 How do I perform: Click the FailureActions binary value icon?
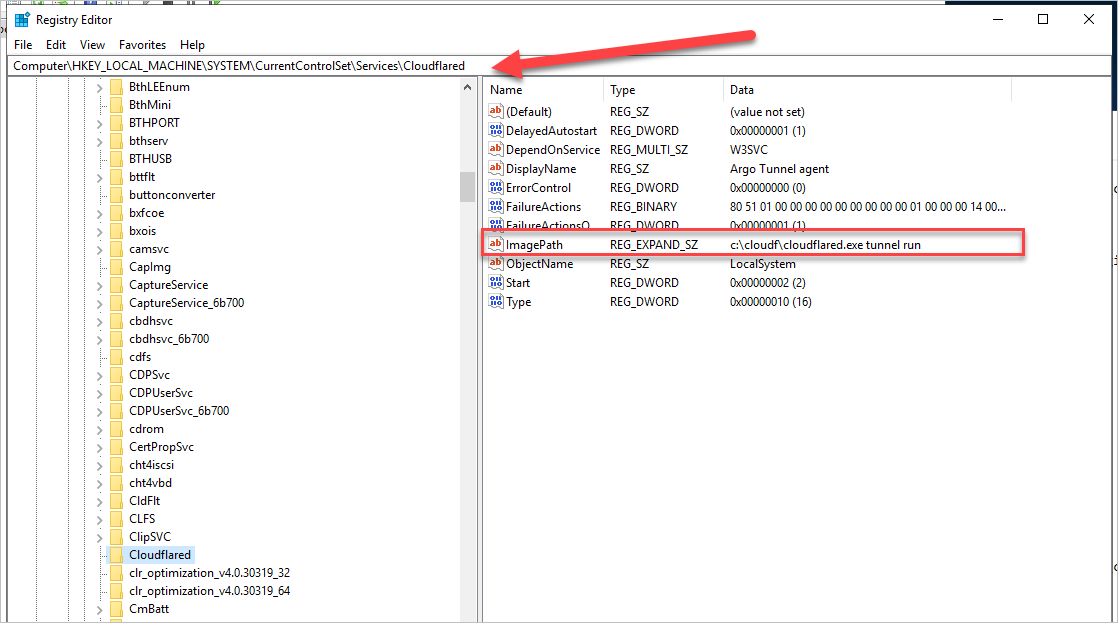point(496,207)
